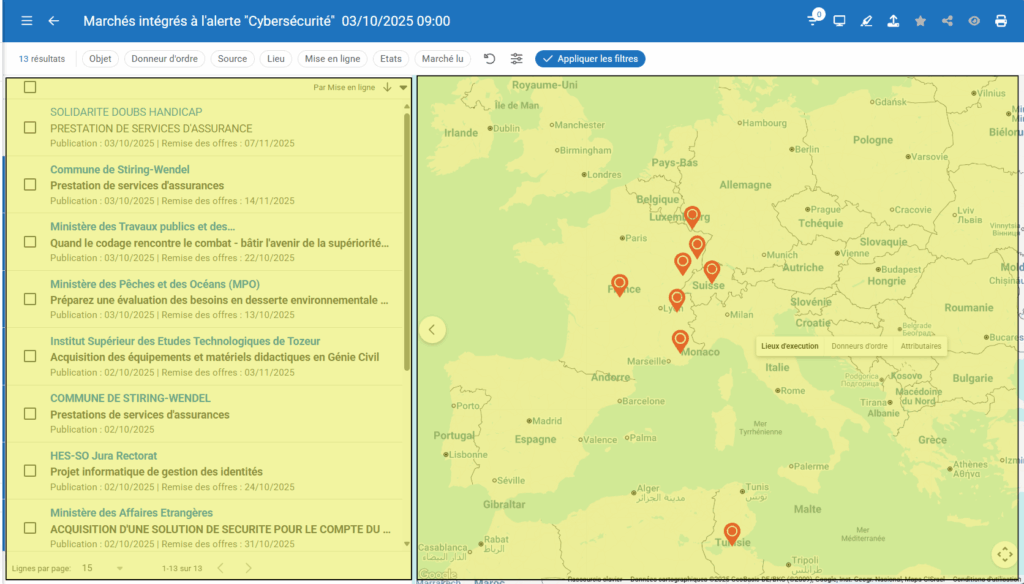Click the printer icon in the header

tap(1001, 21)
